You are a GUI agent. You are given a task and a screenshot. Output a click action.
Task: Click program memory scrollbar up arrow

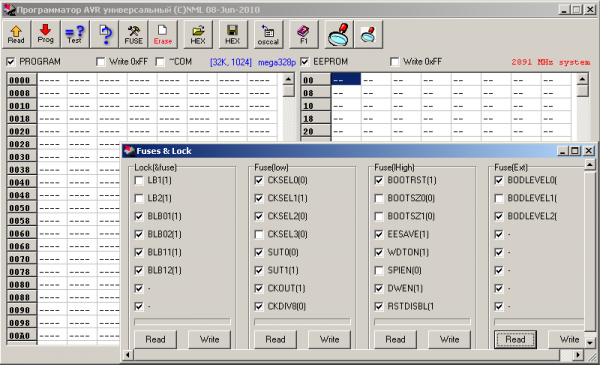click(x=288, y=79)
